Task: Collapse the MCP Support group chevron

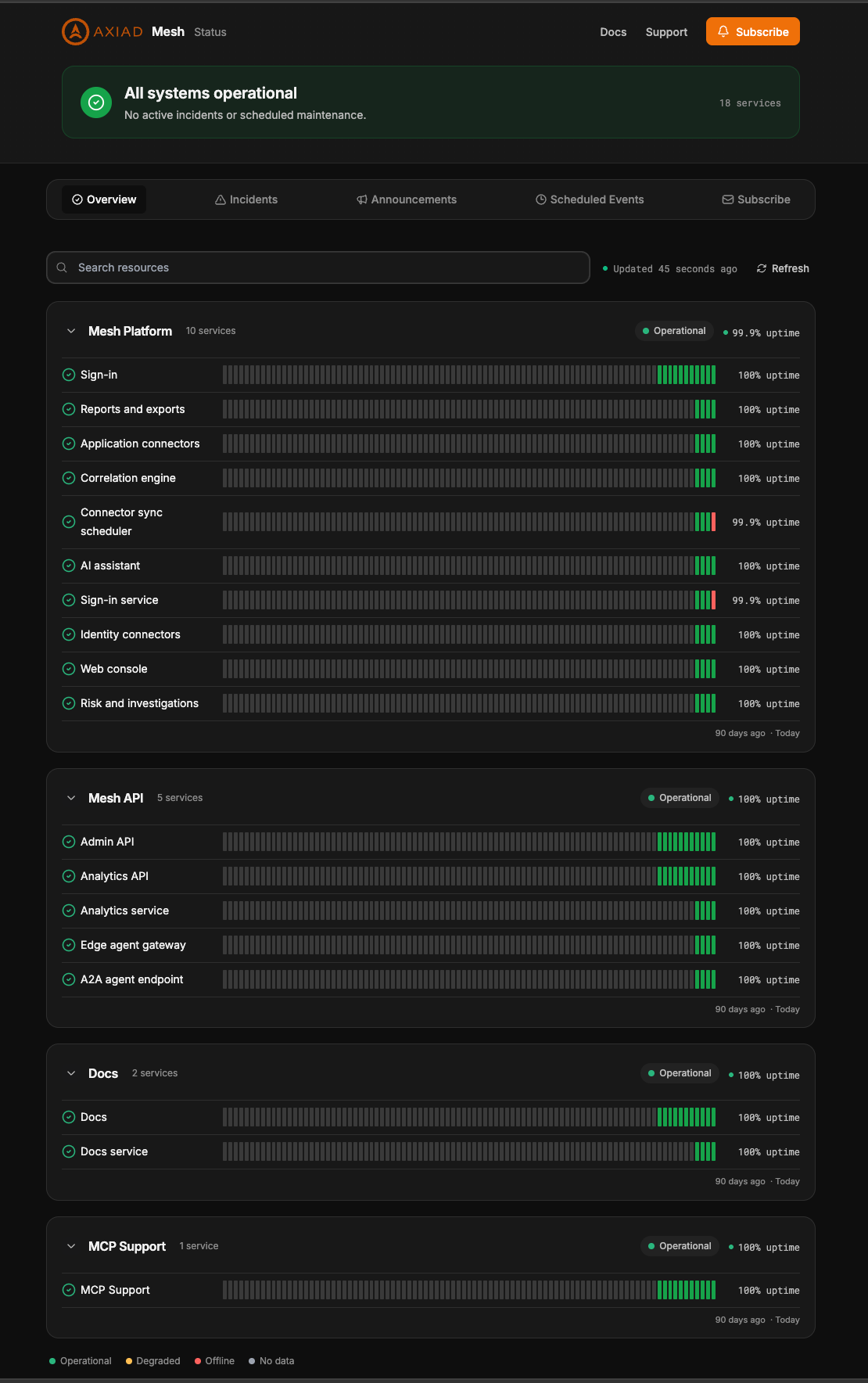Action: tap(71, 1246)
